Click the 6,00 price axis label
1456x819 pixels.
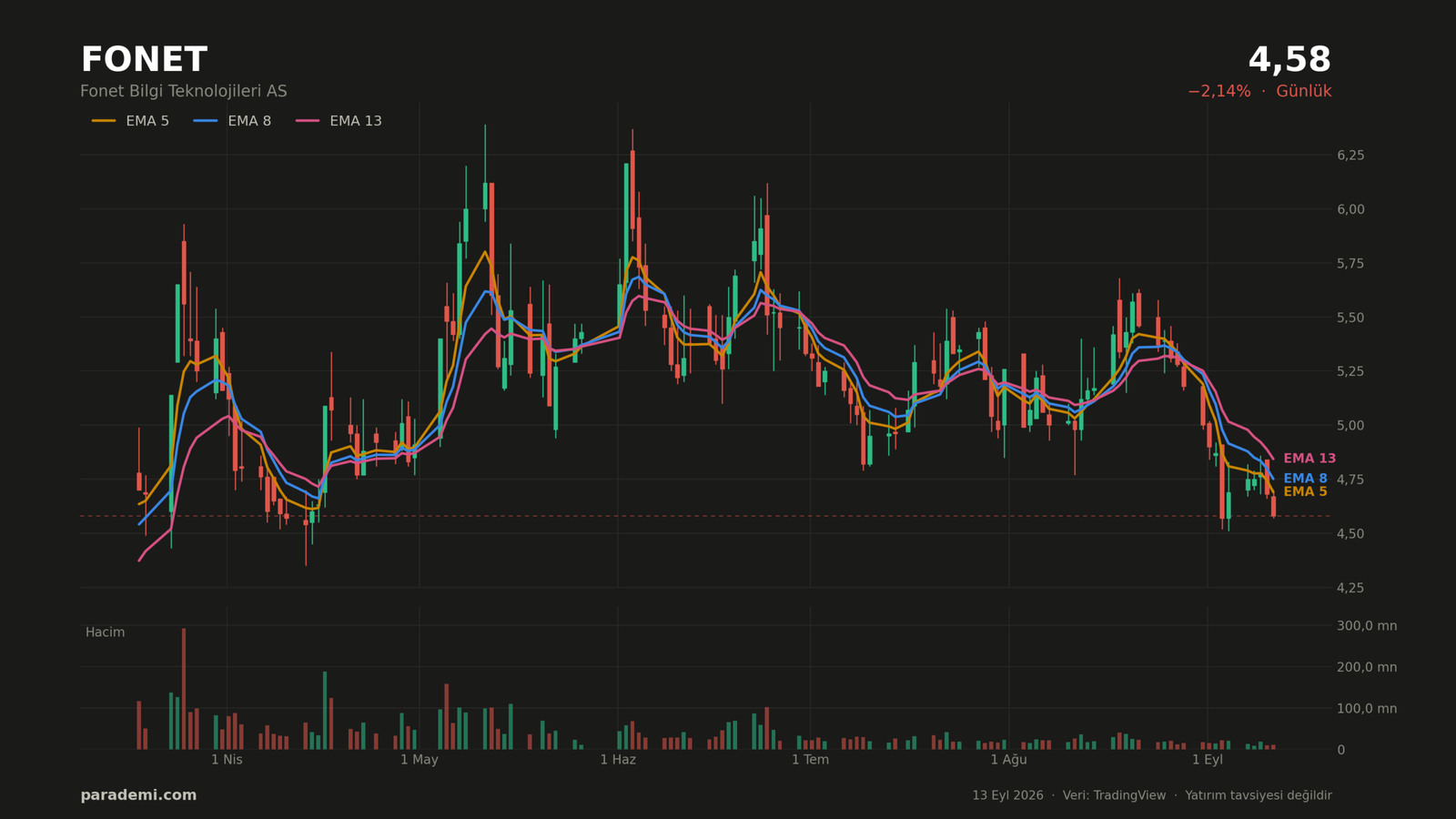click(1350, 209)
